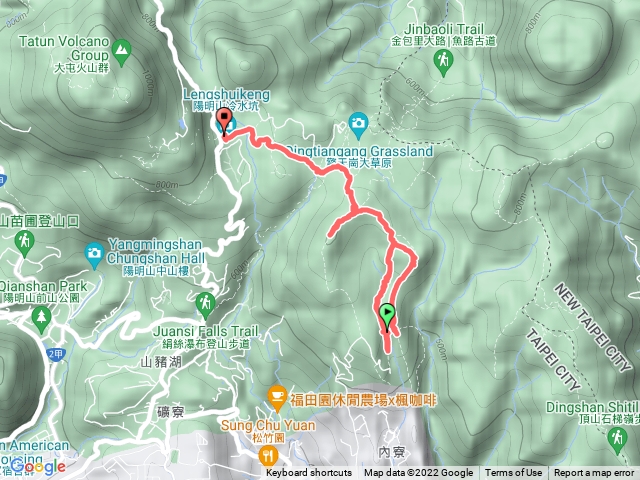The width and height of the screenshot is (640, 480).
Task: Open the Sung Chu Yuan restaurant icon
Action: point(268,455)
